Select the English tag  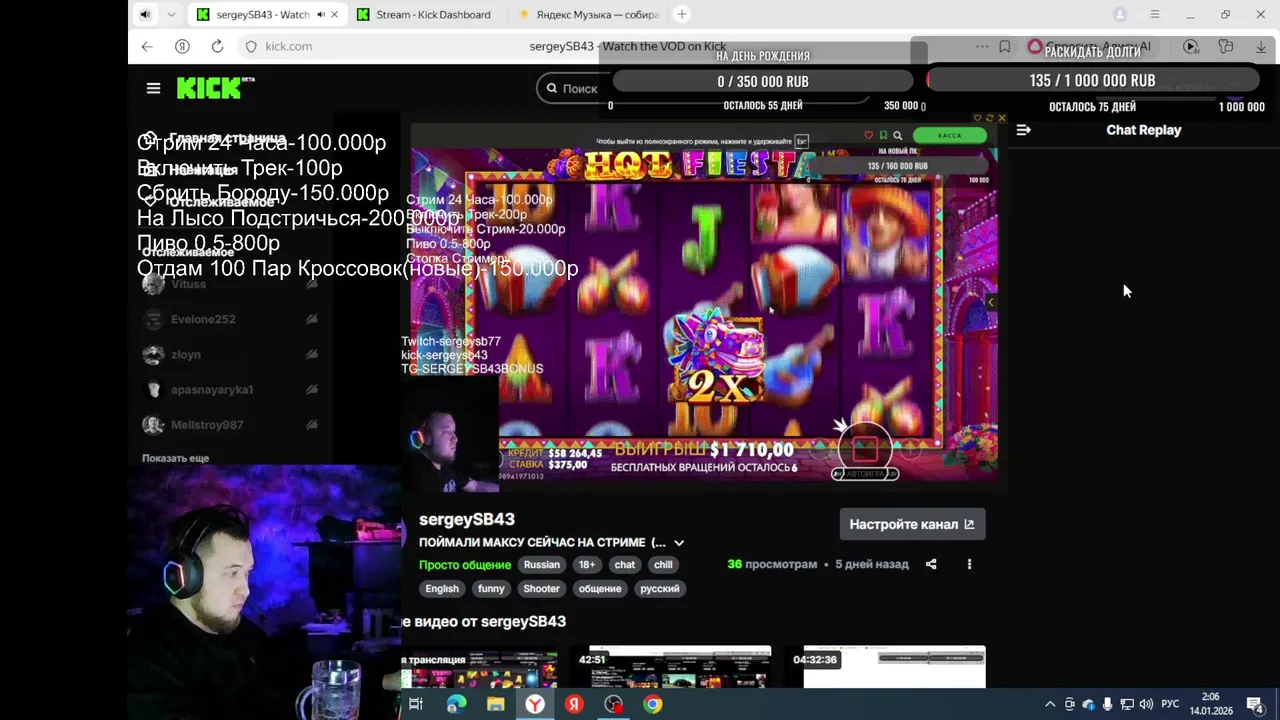pos(442,589)
